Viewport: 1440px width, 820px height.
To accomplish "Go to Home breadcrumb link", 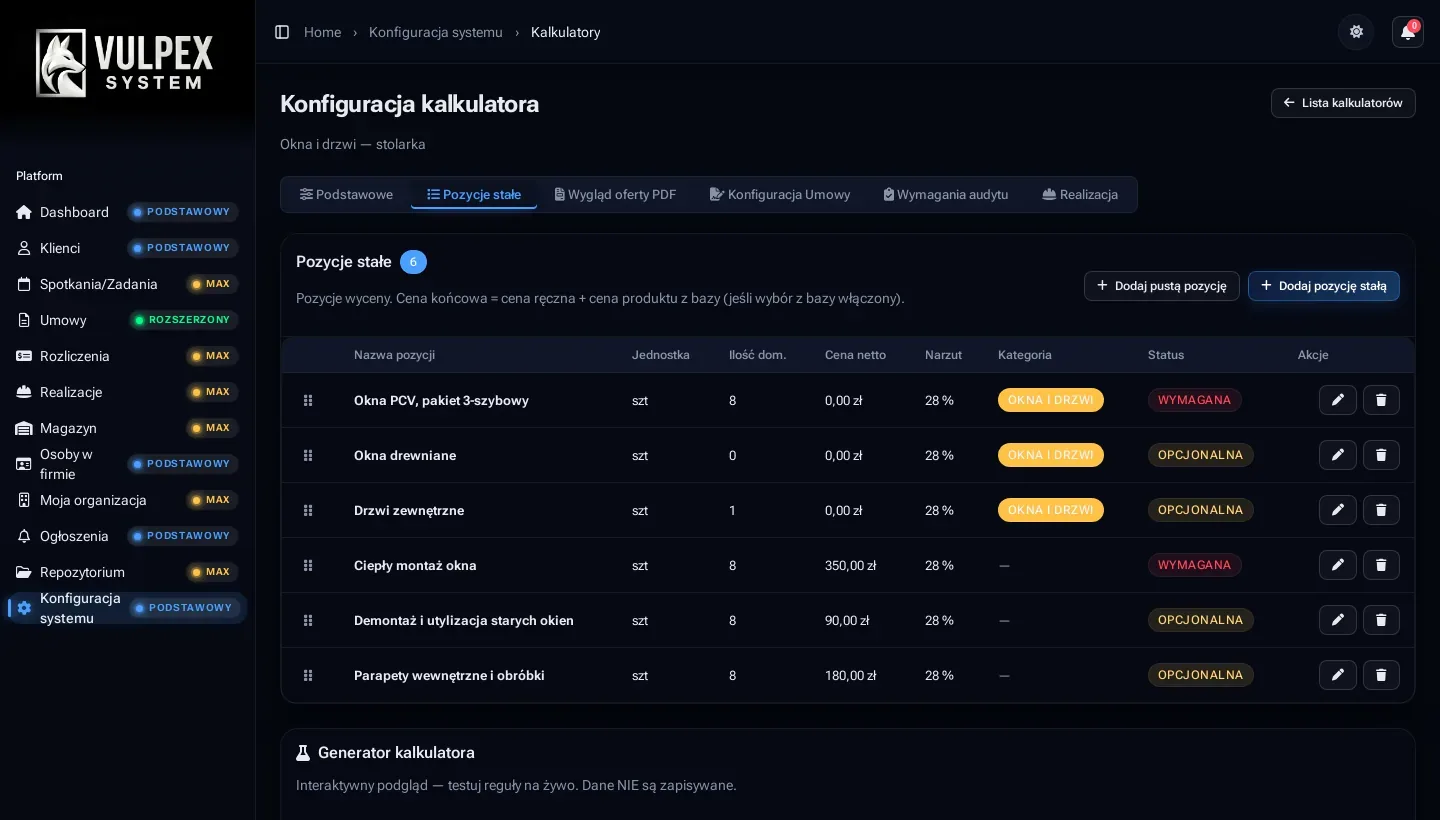I will click(x=322, y=32).
